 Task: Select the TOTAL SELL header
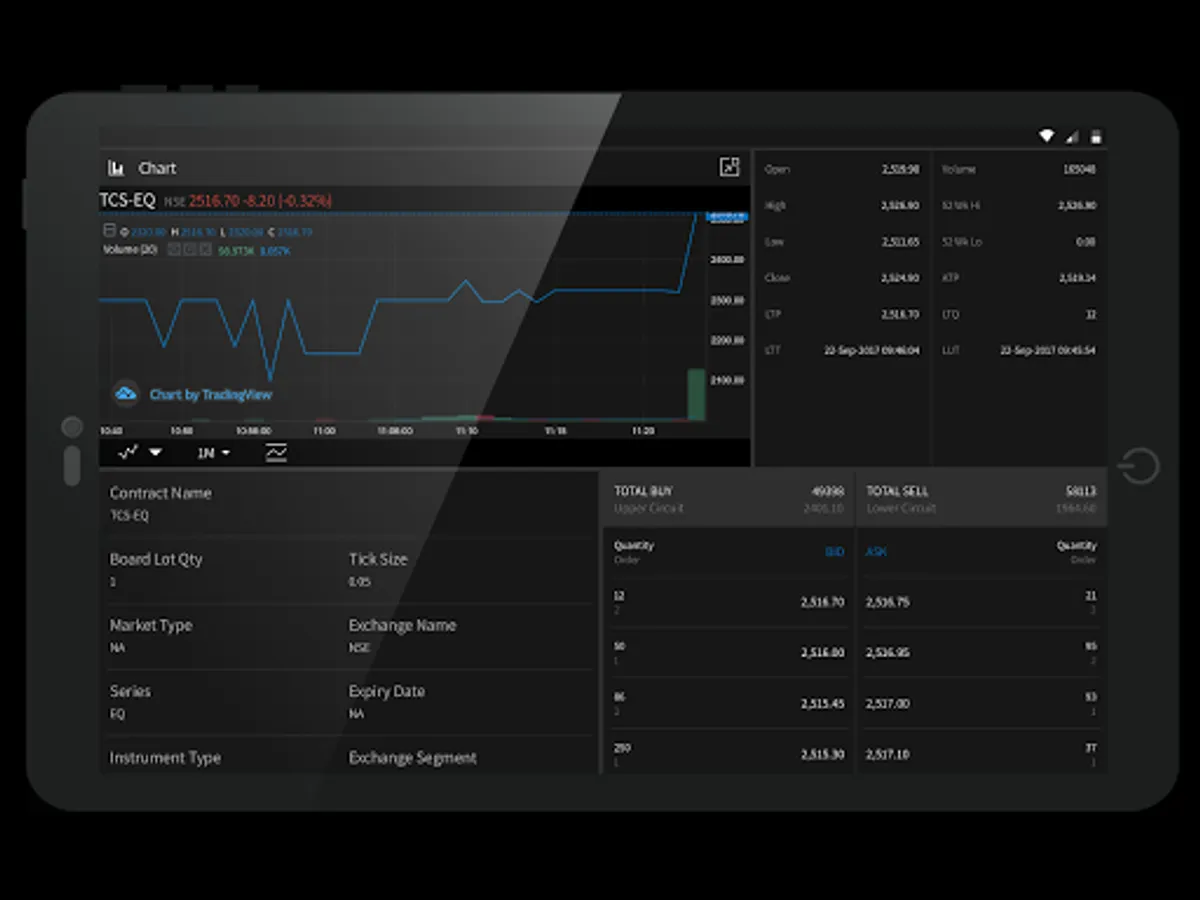click(x=981, y=498)
